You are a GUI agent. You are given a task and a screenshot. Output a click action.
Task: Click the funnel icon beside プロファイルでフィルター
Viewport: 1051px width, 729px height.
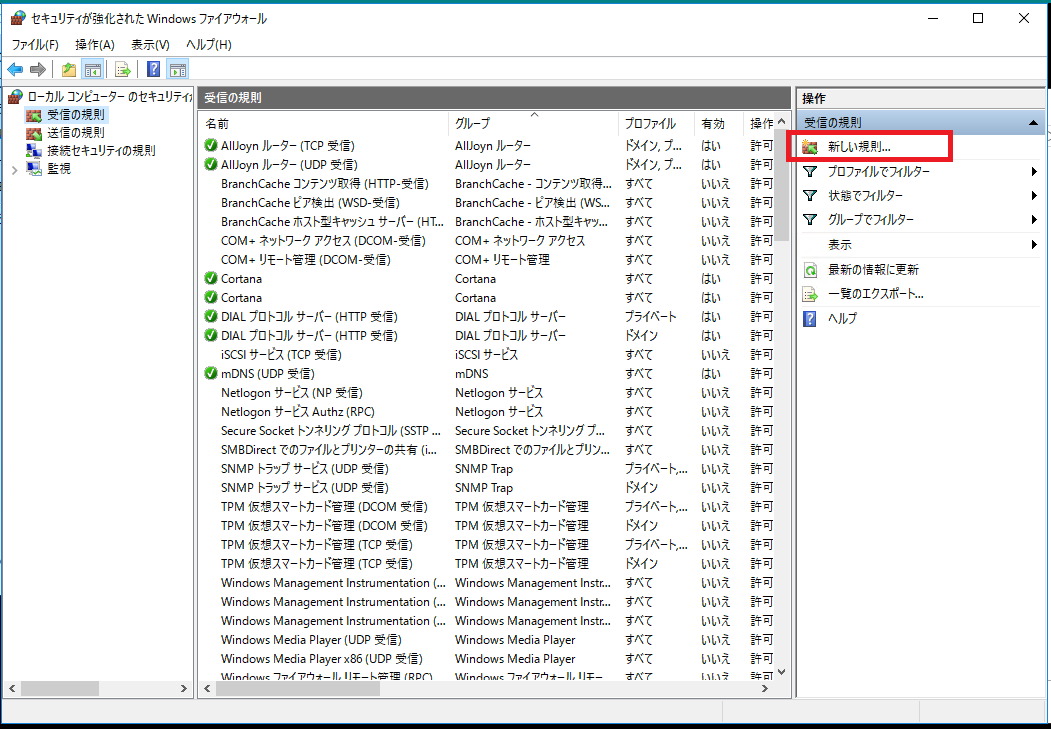click(x=810, y=172)
